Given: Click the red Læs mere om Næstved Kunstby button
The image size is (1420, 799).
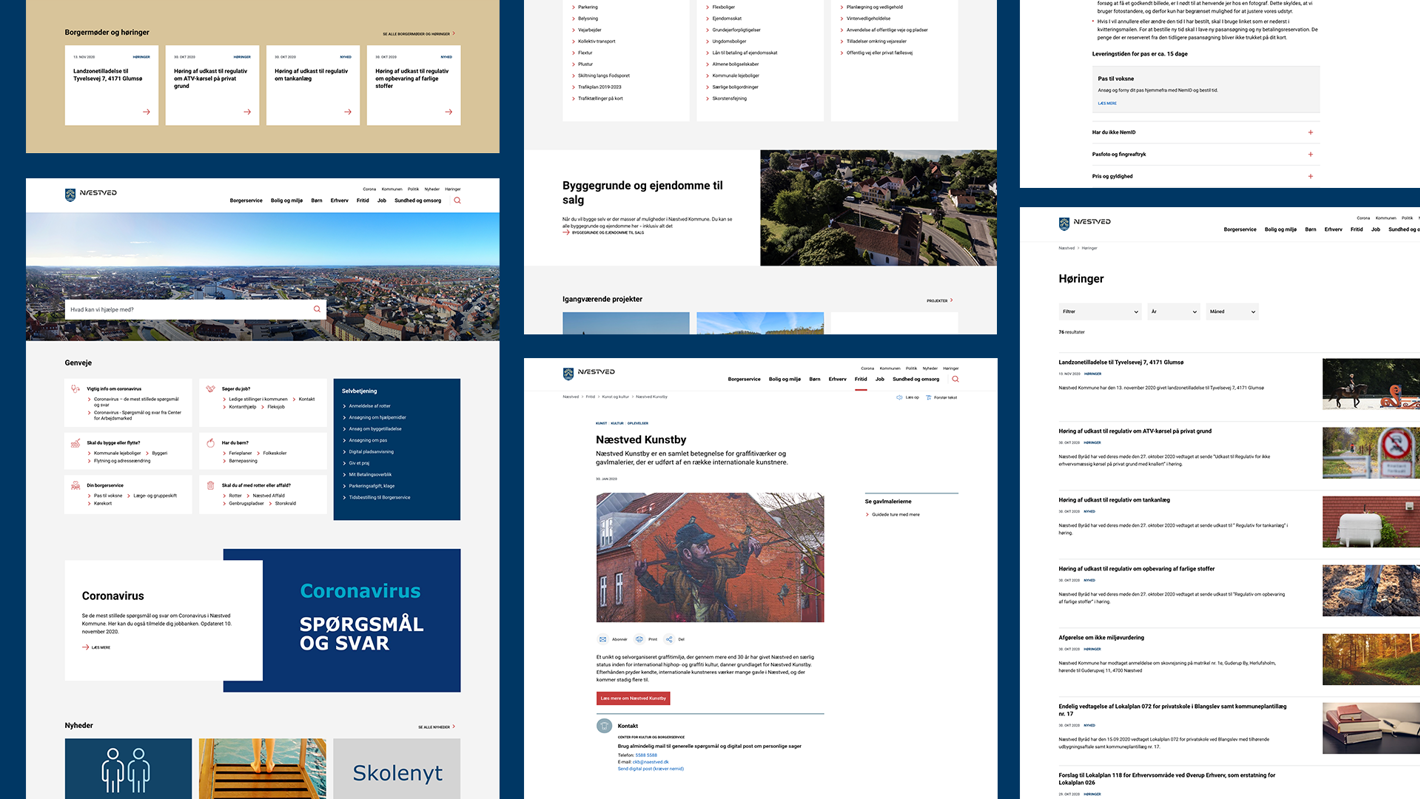Looking at the screenshot, I should [633, 698].
